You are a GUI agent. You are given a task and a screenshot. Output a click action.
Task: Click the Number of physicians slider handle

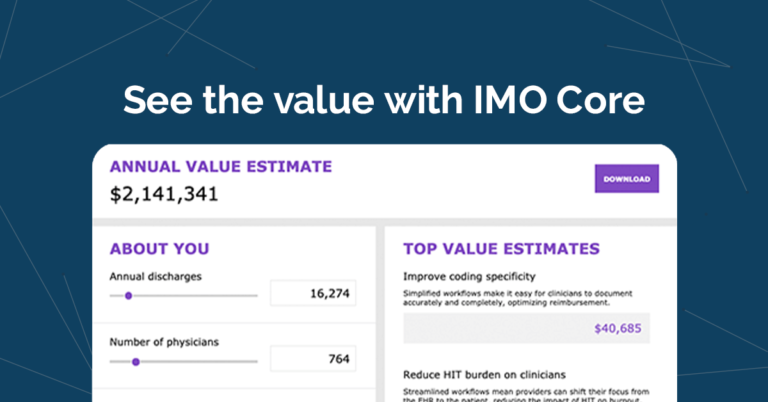tap(135, 362)
